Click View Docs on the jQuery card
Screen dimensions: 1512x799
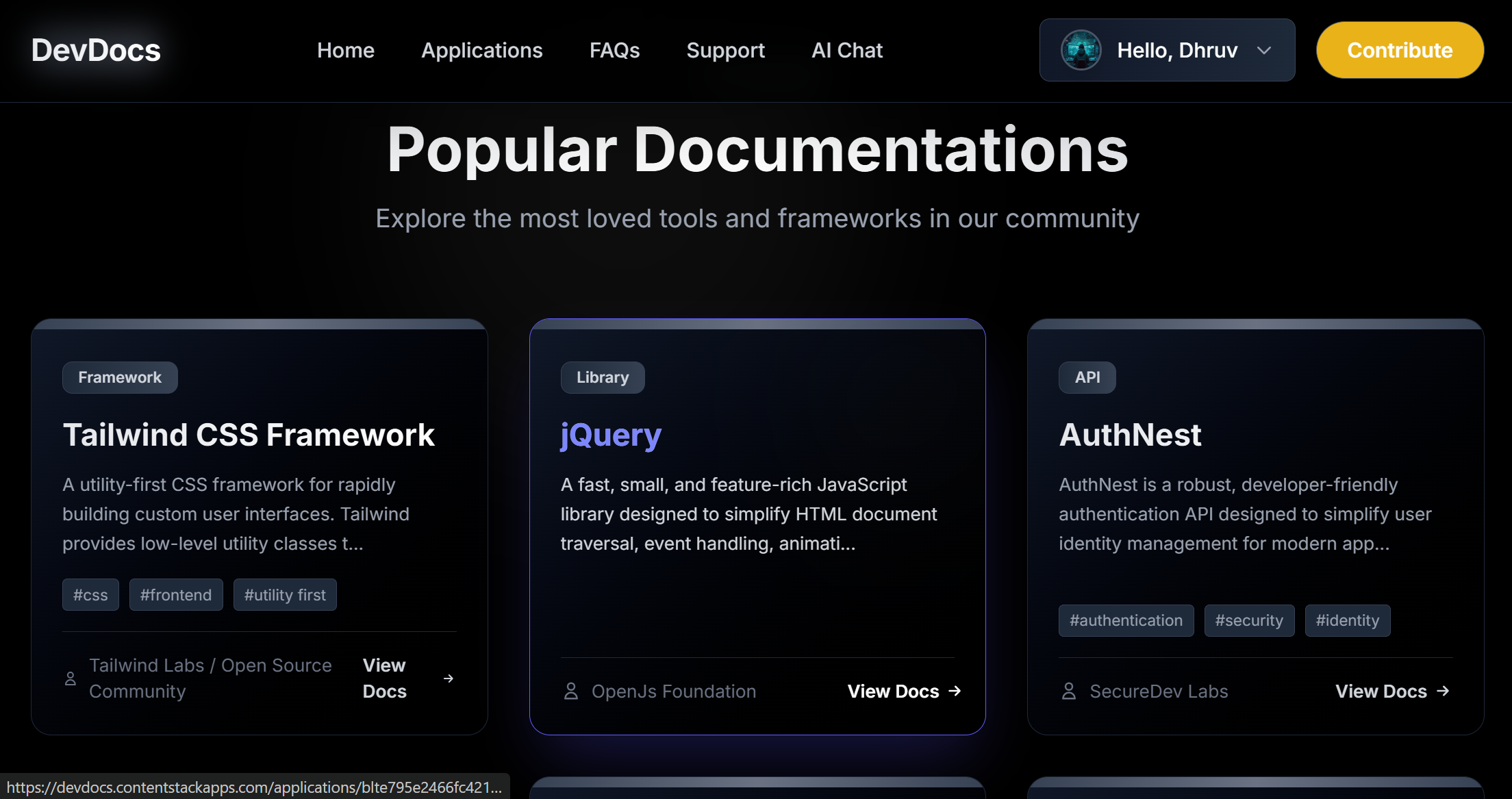coord(893,692)
